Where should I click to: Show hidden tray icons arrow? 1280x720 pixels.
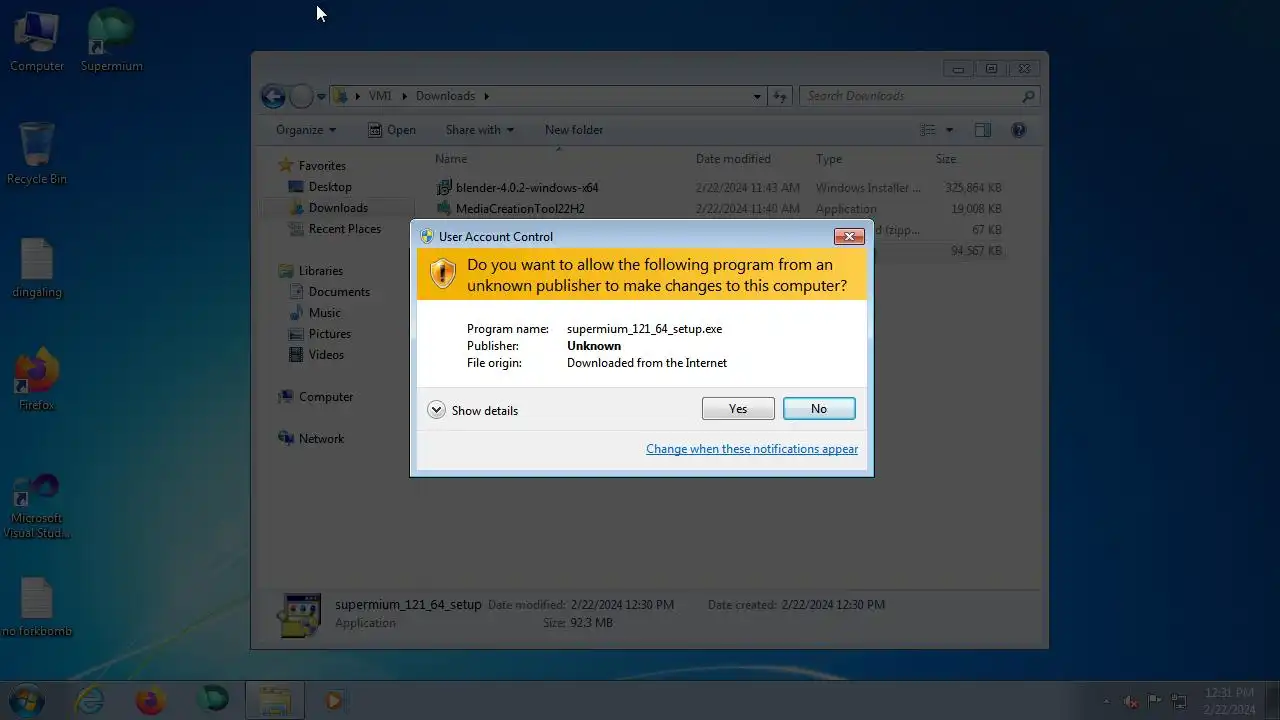click(1106, 701)
